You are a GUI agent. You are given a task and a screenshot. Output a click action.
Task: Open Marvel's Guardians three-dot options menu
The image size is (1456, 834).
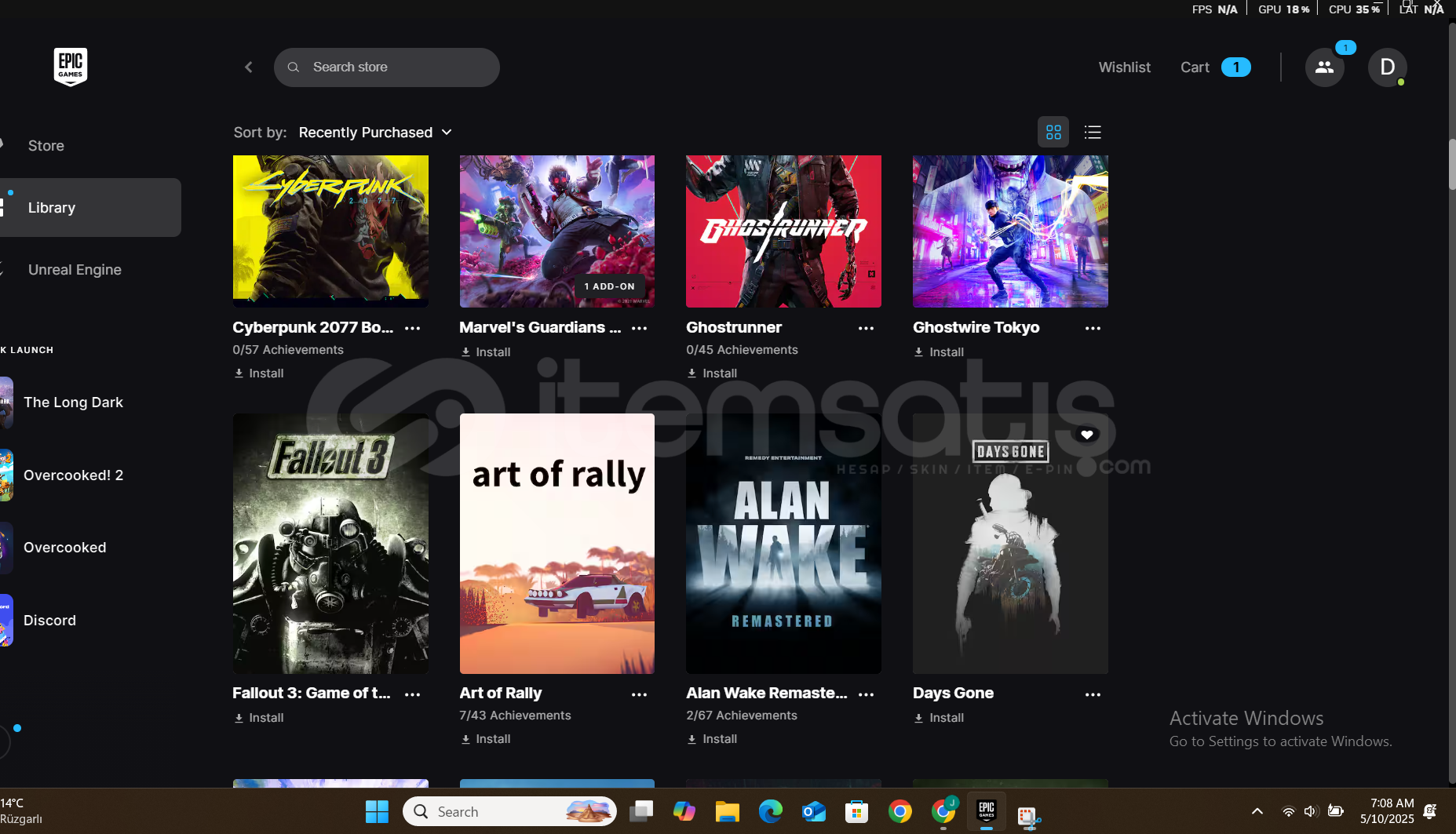pyautogui.click(x=640, y=329)
